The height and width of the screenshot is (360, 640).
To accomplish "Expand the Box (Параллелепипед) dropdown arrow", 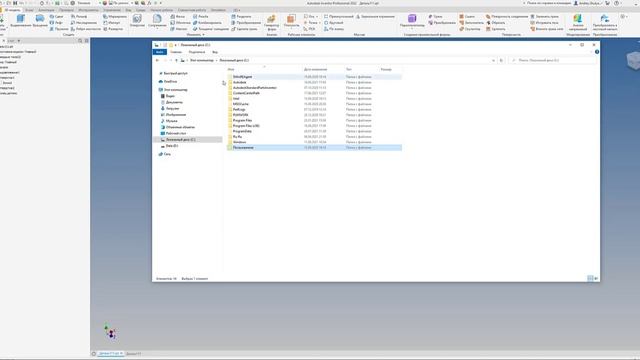I will [412, 29].
